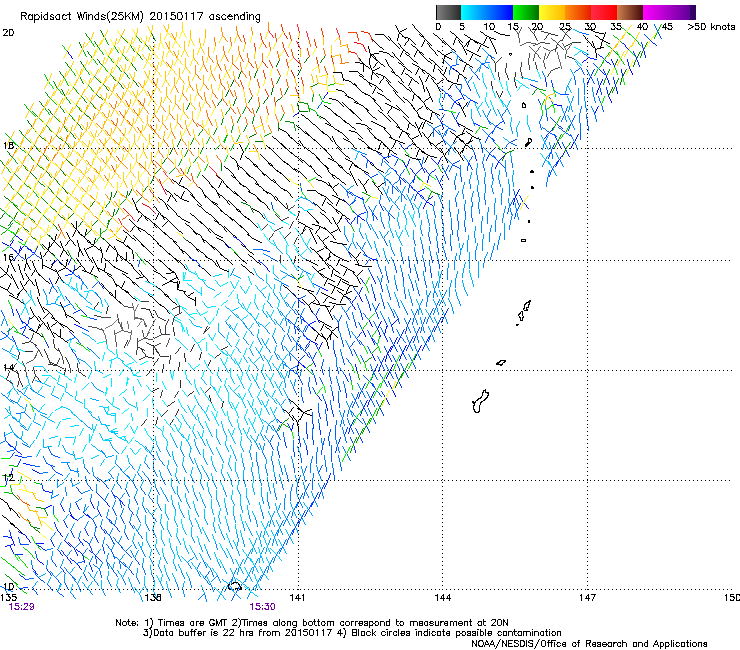The width and height of the screenshot is (740, 650).
Task: Click the cyan 5-10 knots legend segment
Action: tap(474, 12)
